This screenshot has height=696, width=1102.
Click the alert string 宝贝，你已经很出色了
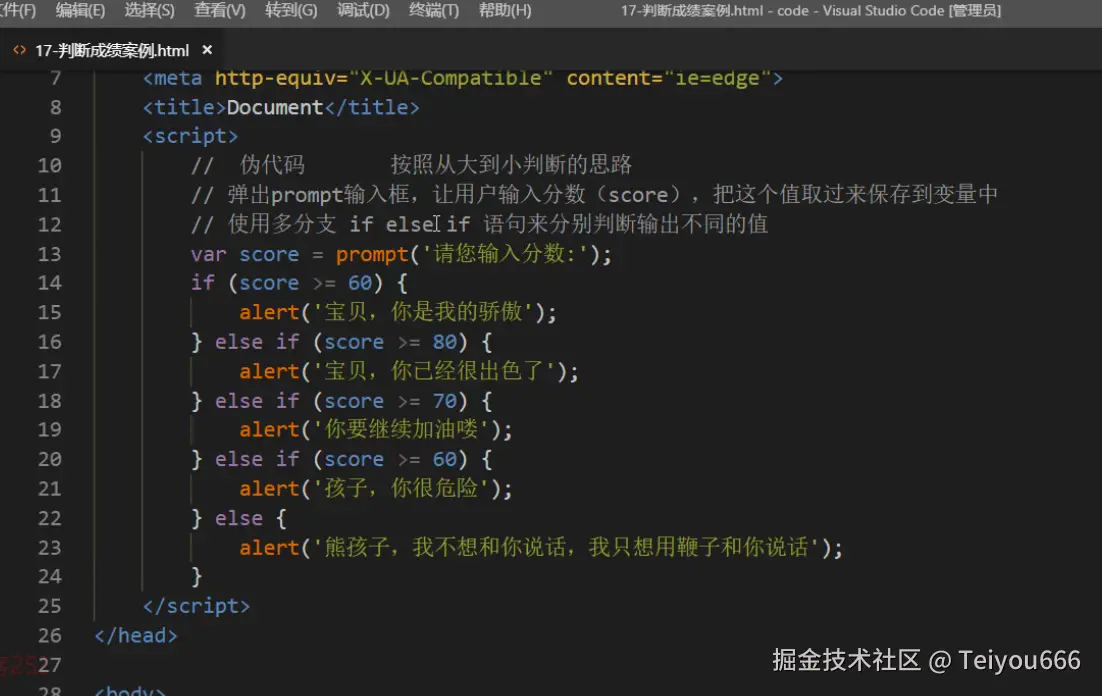click(434, 370)
